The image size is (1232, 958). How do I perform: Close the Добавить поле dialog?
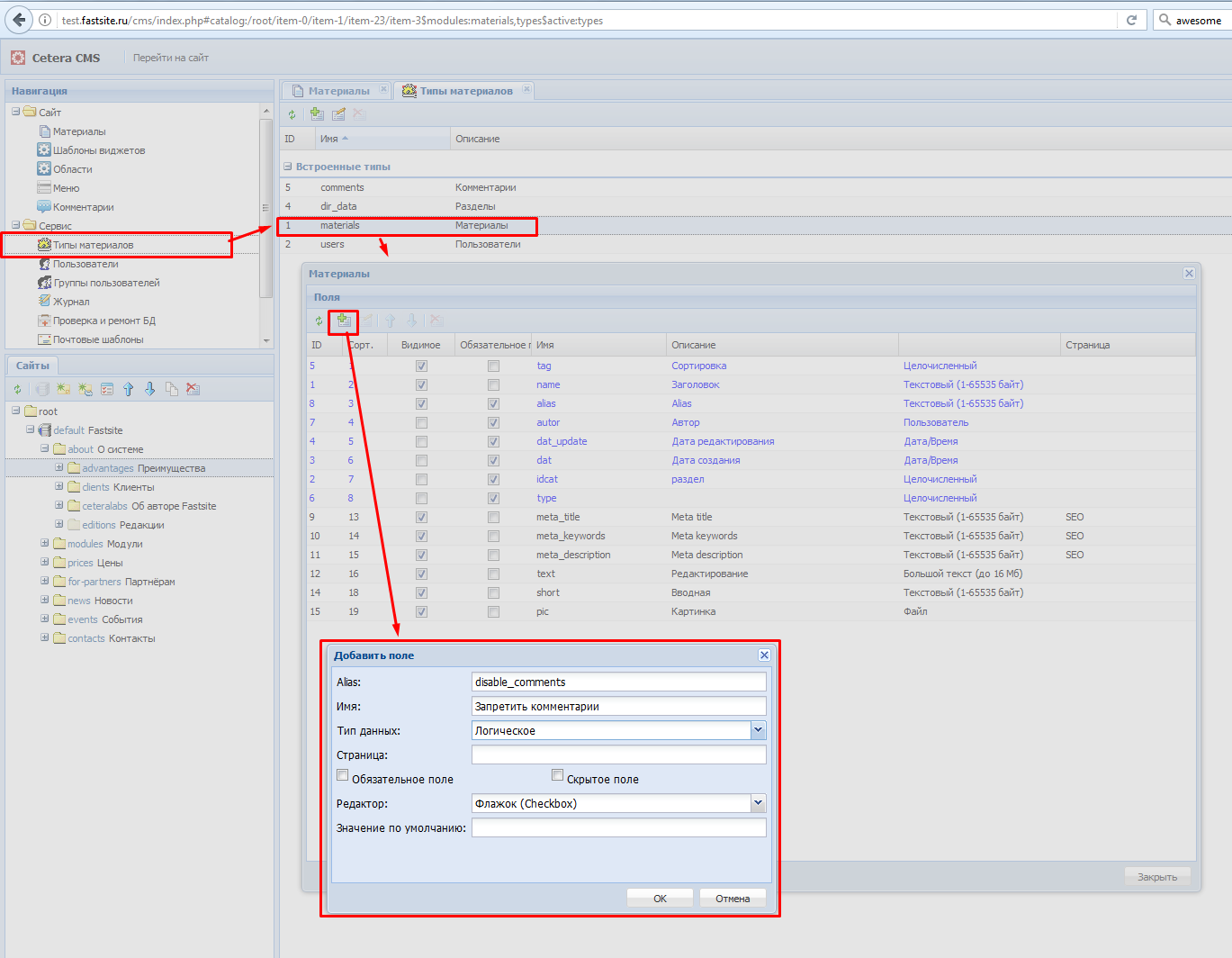tap(764, 655)
